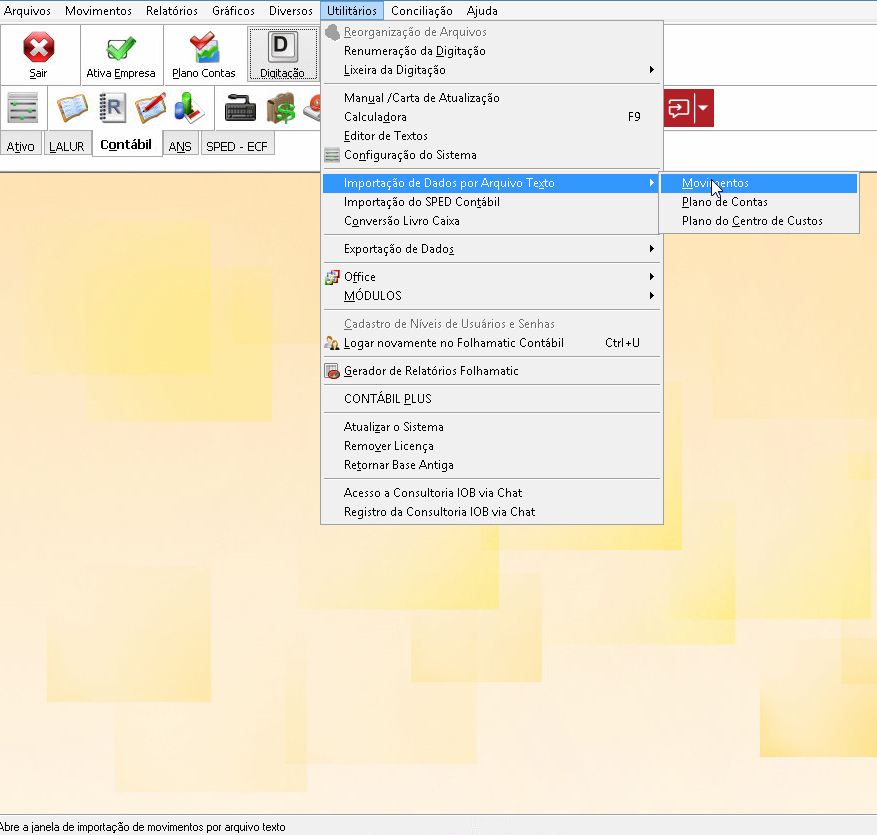The height and width of the screenshot is (835, 877).
Task: Click the notebook with R icon
Action: coord(112,107)
